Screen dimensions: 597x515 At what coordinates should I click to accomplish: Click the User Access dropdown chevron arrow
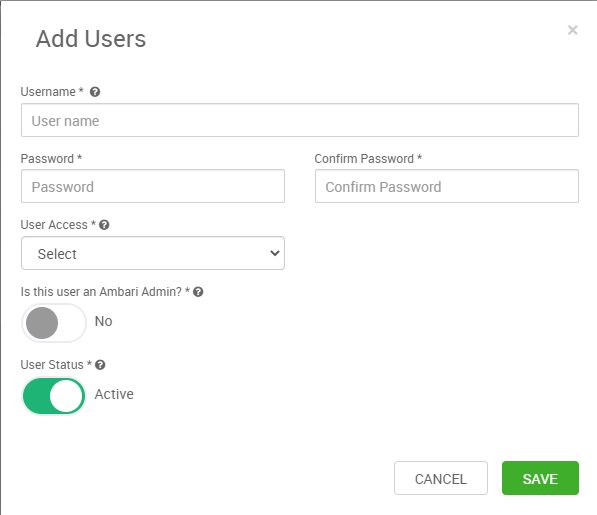275,253
